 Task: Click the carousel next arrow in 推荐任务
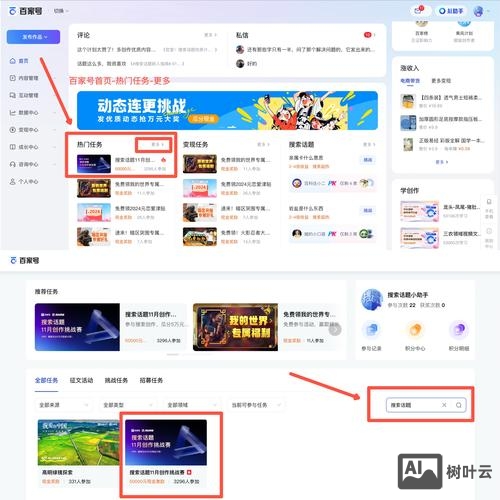click(335, 330)
